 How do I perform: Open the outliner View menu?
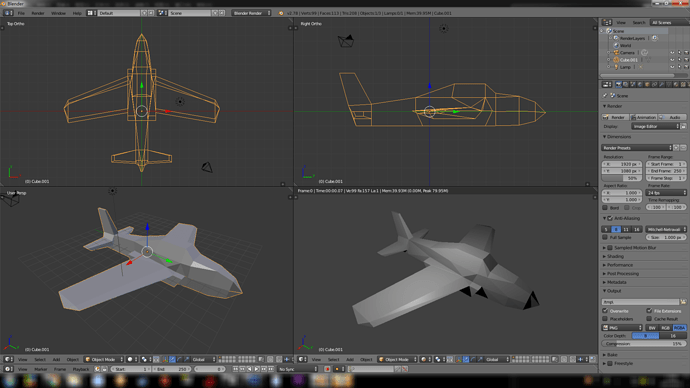pyautogui.click(x=621, y=22)
